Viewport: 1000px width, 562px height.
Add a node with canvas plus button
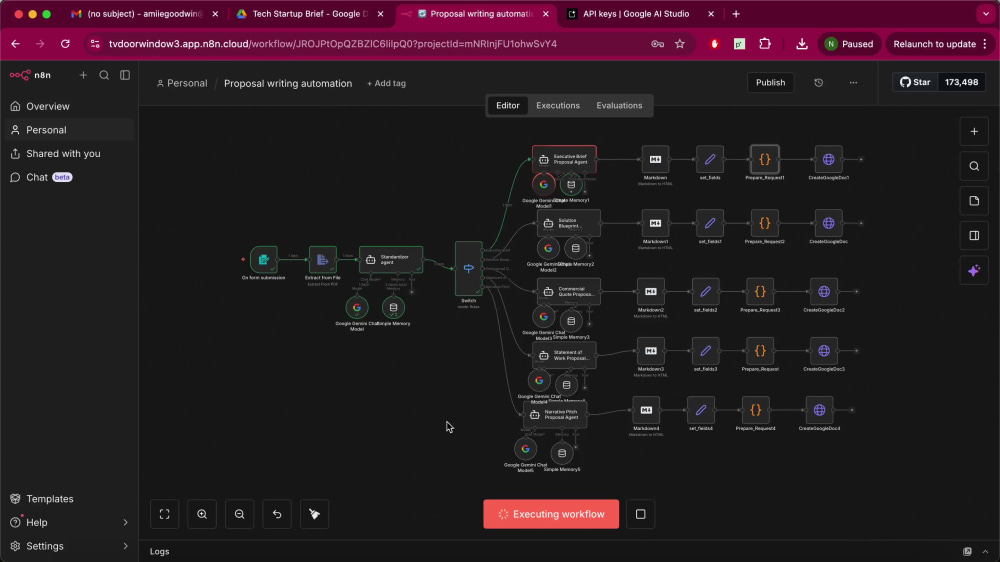point(974,131)
